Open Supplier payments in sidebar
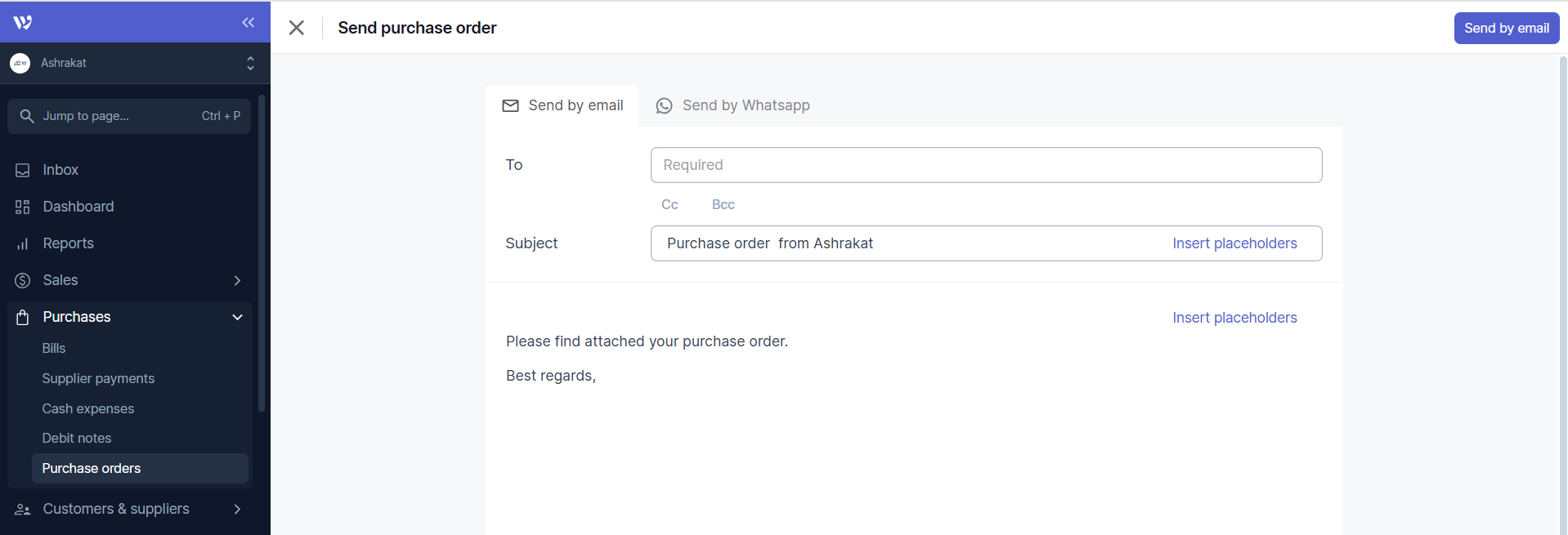The height and width of the screenshot is (535, 1568). pos(98,378)
